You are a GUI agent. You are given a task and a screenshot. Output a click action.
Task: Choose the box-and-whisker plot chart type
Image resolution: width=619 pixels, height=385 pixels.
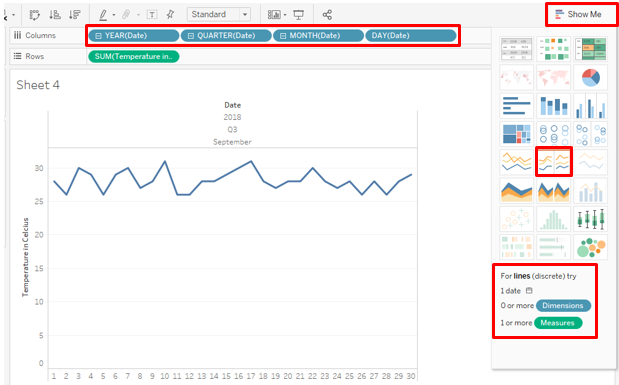591,219
